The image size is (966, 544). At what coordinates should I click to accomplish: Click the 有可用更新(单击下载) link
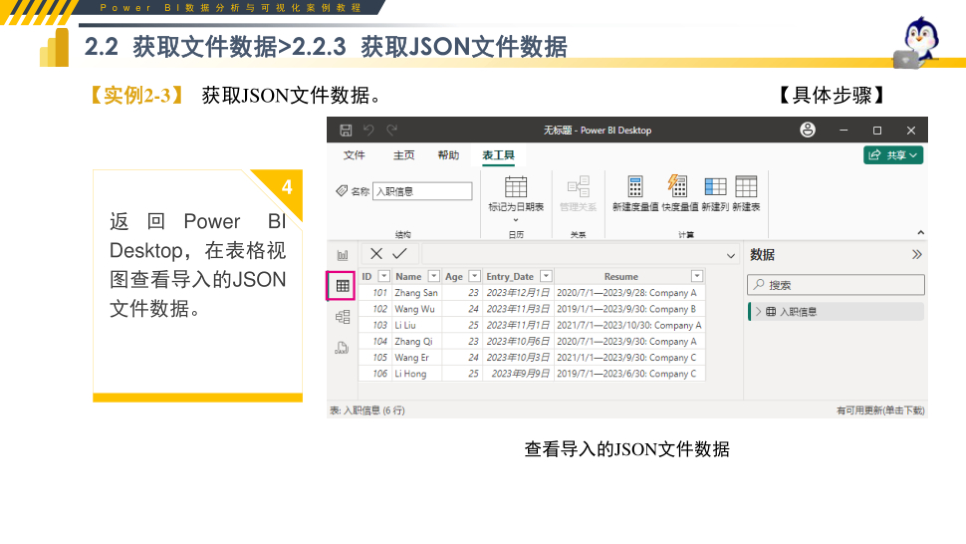[880, 410]
